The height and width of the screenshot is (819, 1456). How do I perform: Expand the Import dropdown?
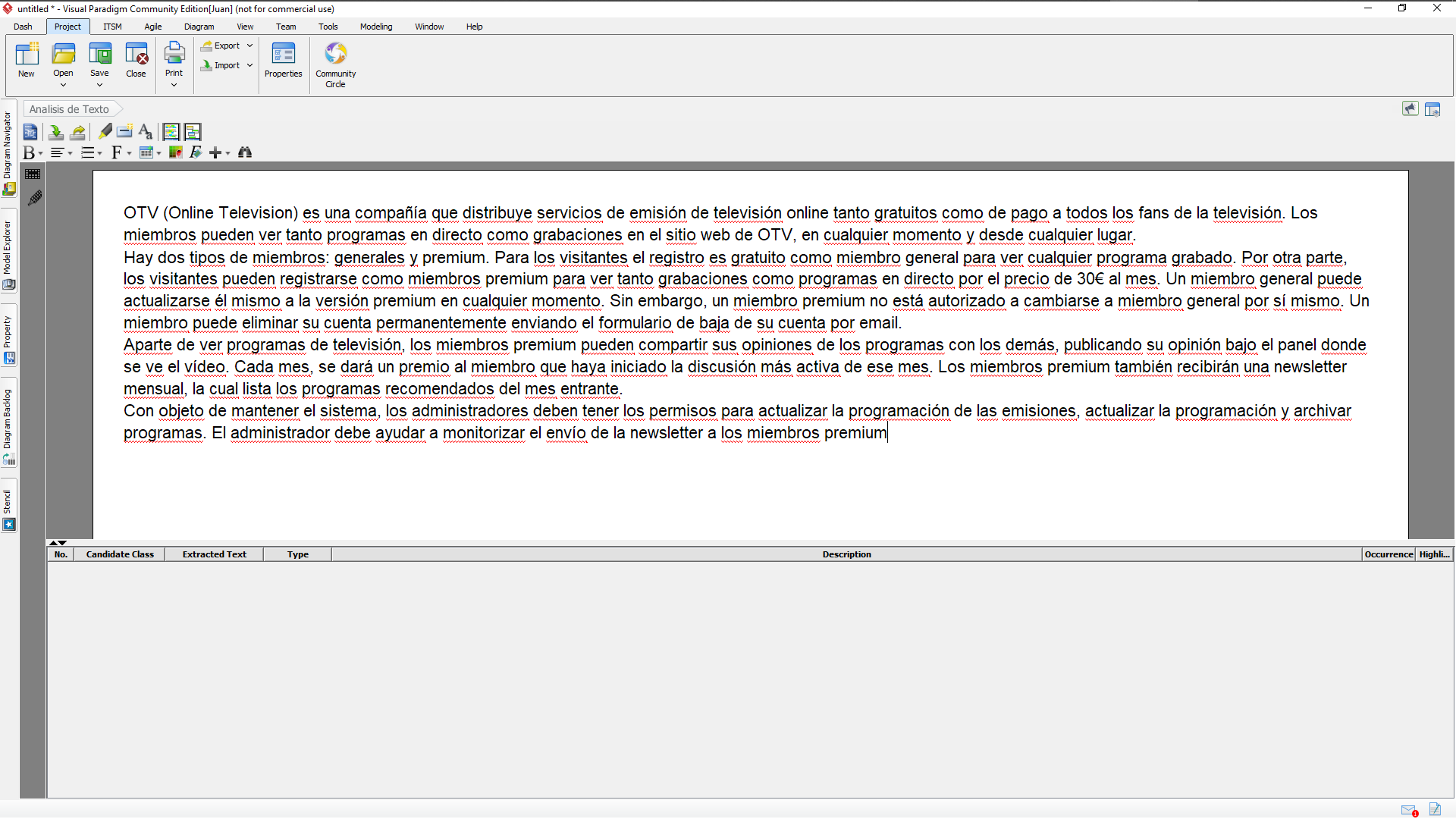249,65
